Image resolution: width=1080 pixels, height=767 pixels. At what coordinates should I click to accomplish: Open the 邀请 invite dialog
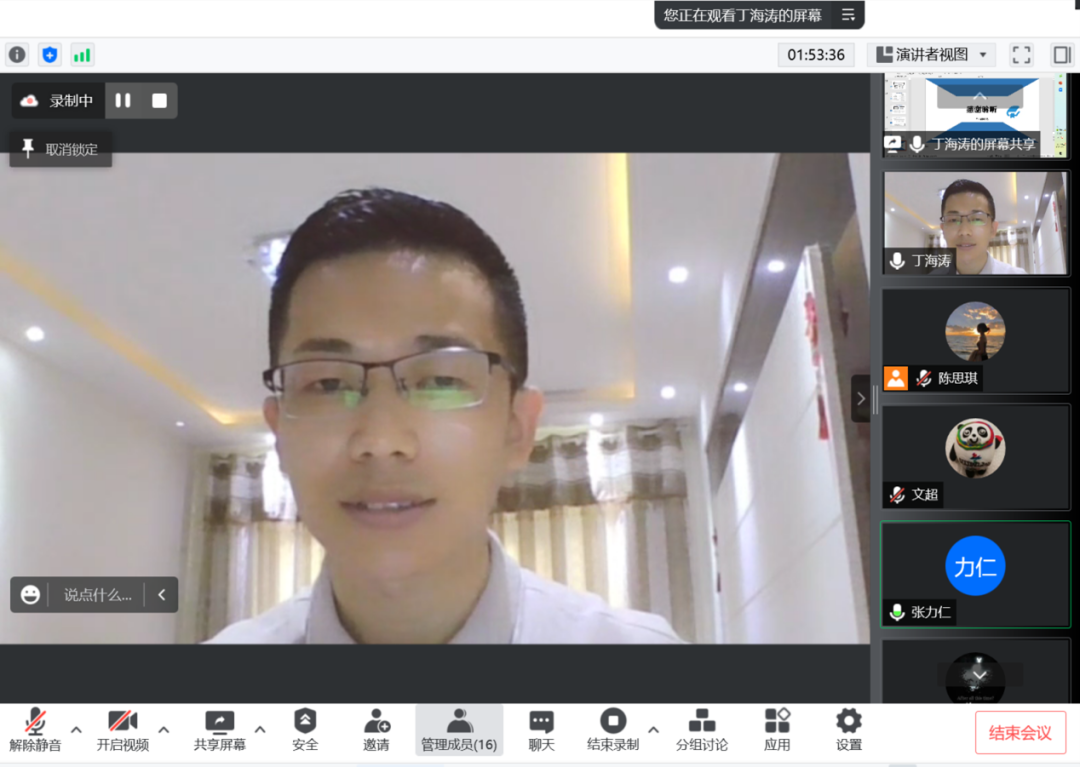(377, 730)
